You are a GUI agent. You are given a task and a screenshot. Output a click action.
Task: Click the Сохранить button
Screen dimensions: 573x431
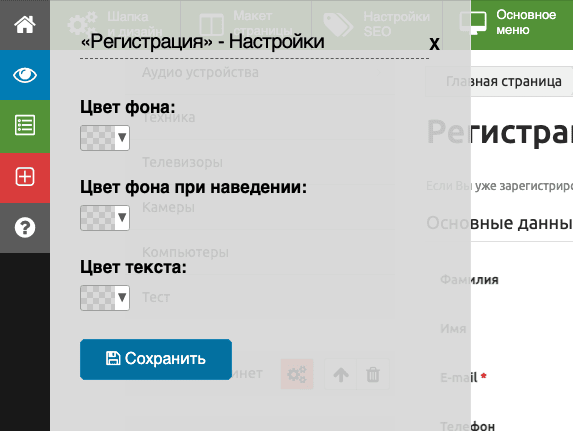coord(156,359)
